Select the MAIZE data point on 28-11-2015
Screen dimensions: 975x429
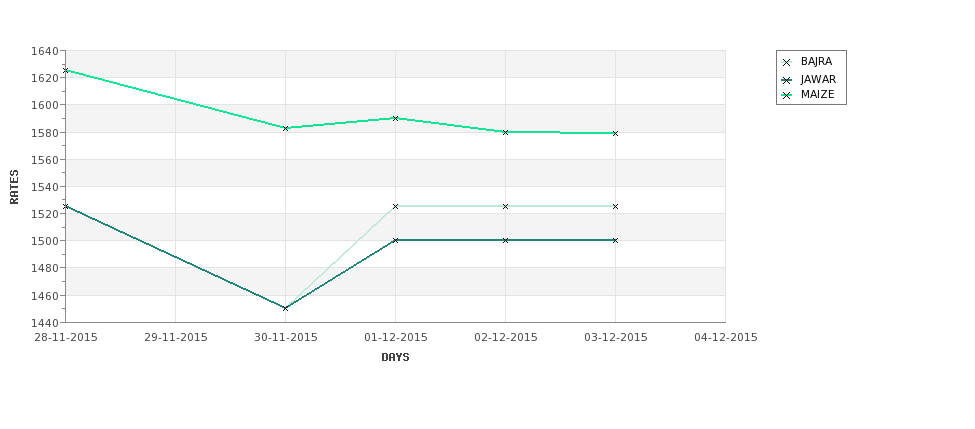point(66,70)
